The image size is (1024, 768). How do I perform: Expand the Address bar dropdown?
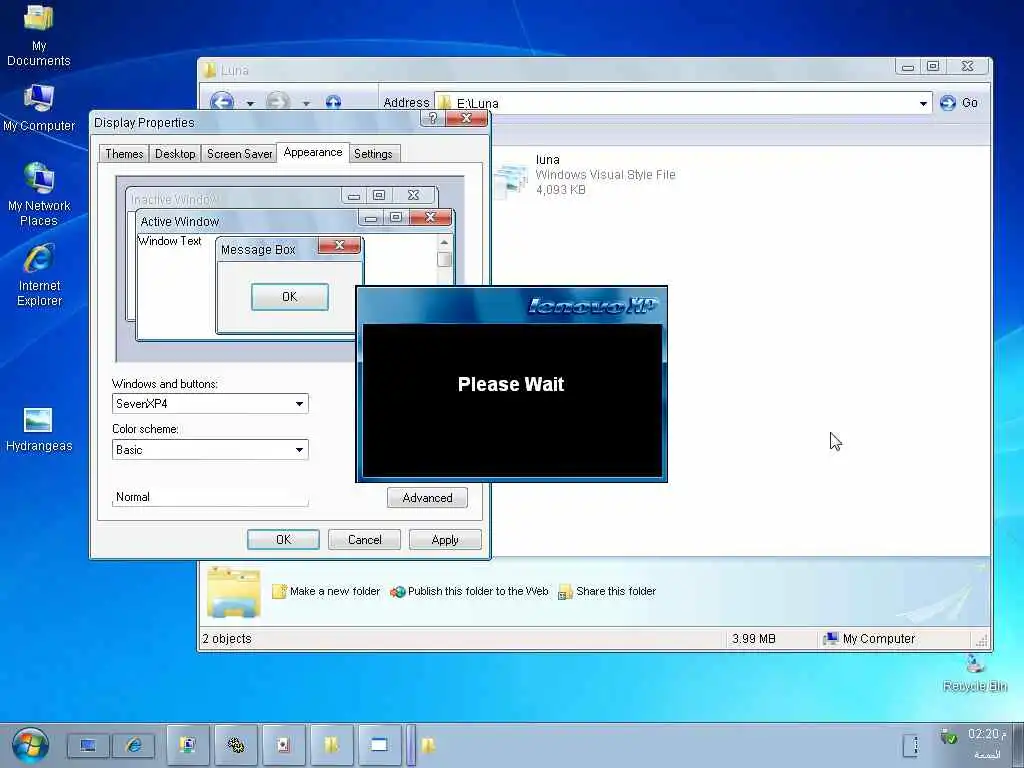pos(923,103)
